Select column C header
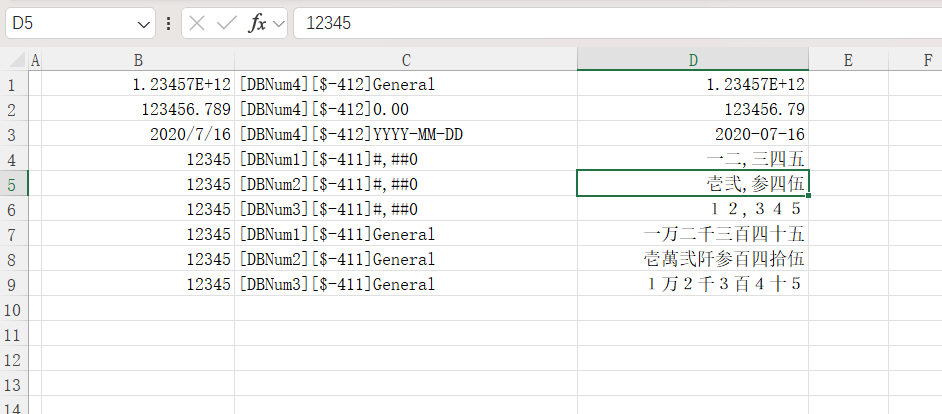The image size is (942, 414). pyautogui.click(x=406, y=60)
